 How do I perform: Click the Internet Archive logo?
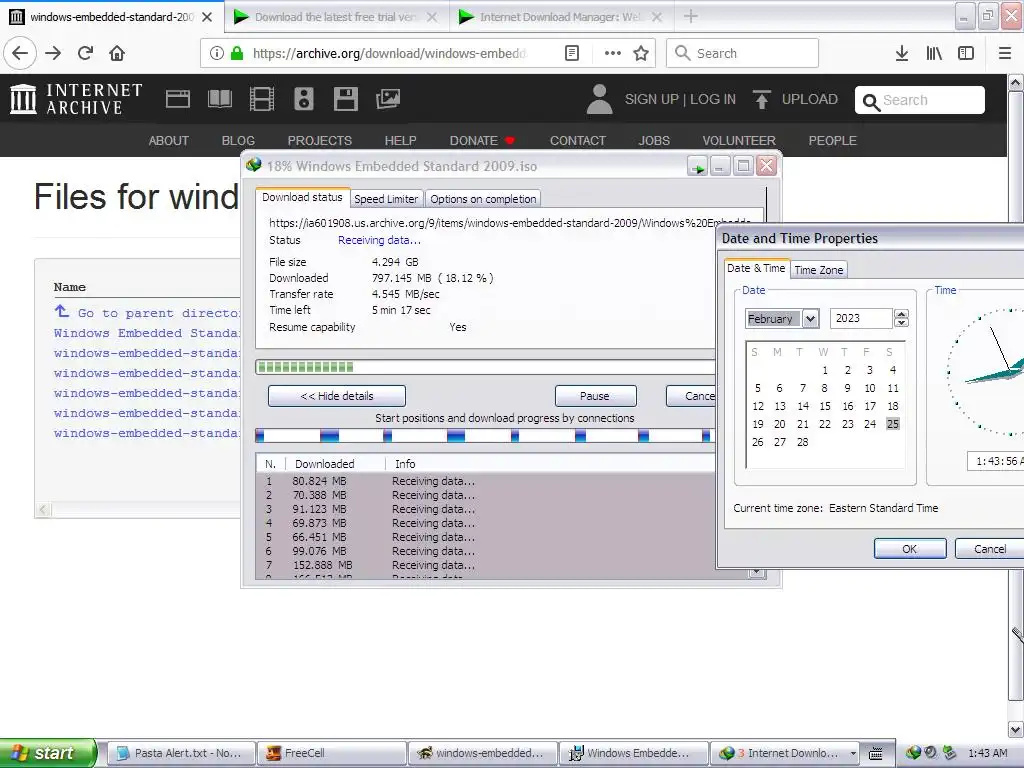point(76,99)
